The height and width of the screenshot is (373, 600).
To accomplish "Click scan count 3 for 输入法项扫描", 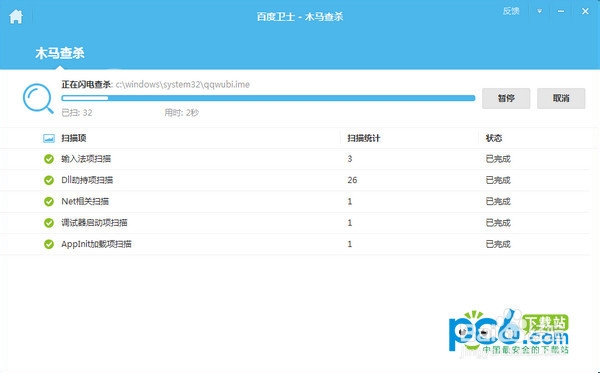I will pyautogui.click(x=350, y=159).
